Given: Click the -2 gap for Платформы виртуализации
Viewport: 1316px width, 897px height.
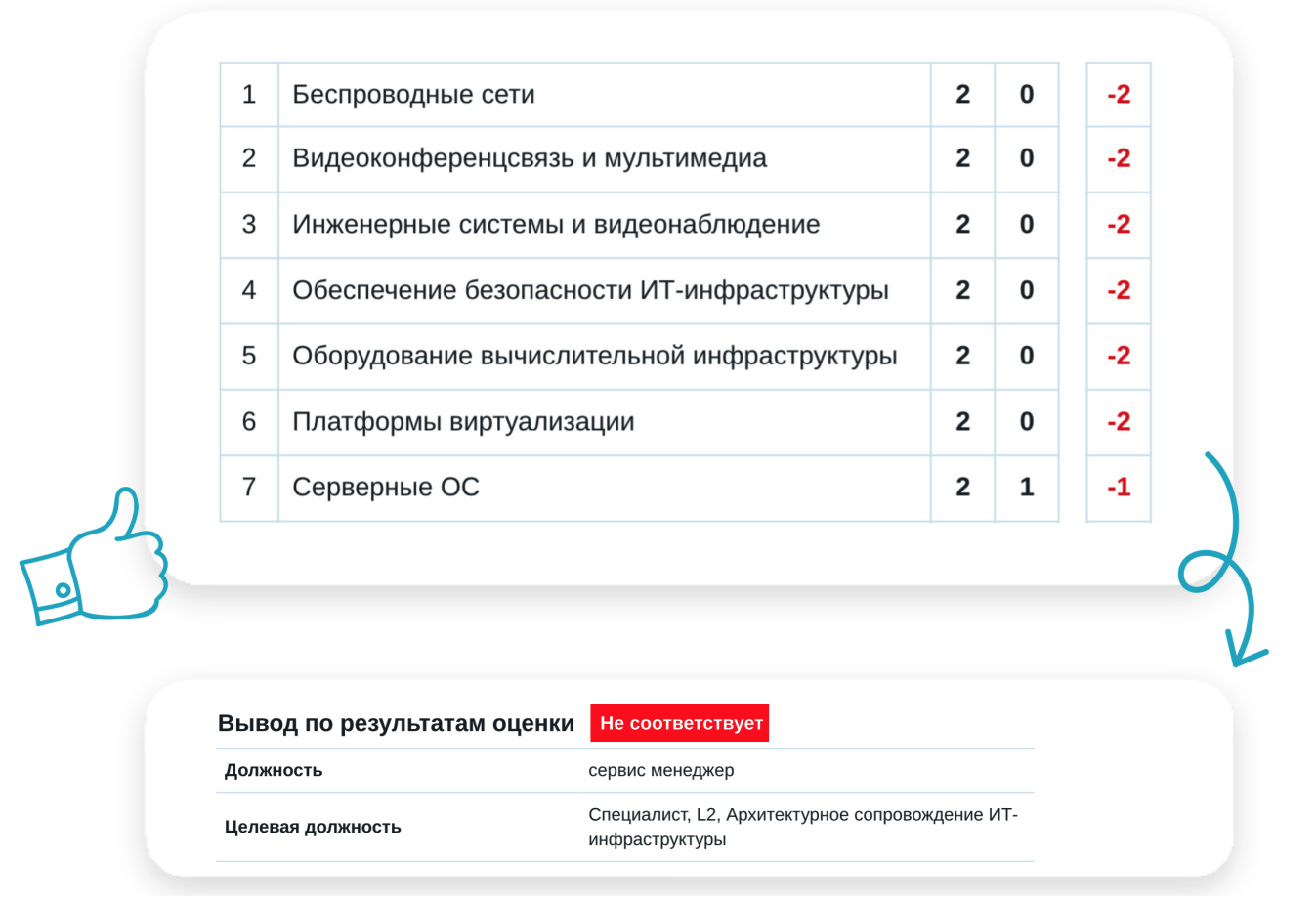Looking at the screenshot, I should pyautogui.click(x=1119, y=421).
